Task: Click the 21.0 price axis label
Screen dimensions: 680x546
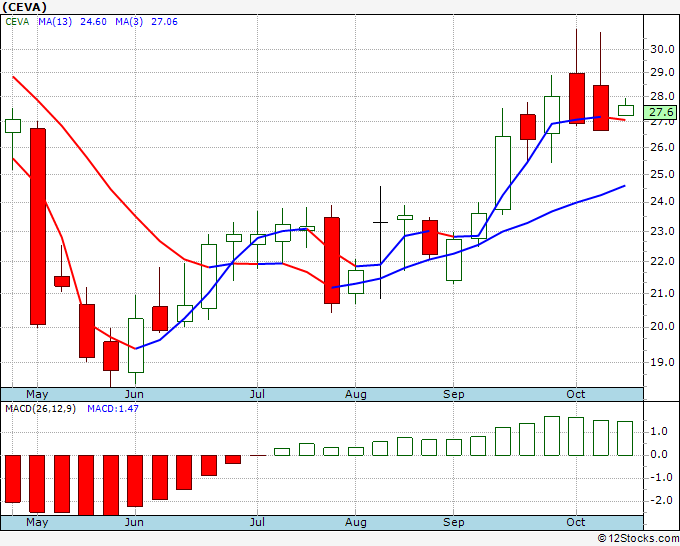Action: click(662, 293)
